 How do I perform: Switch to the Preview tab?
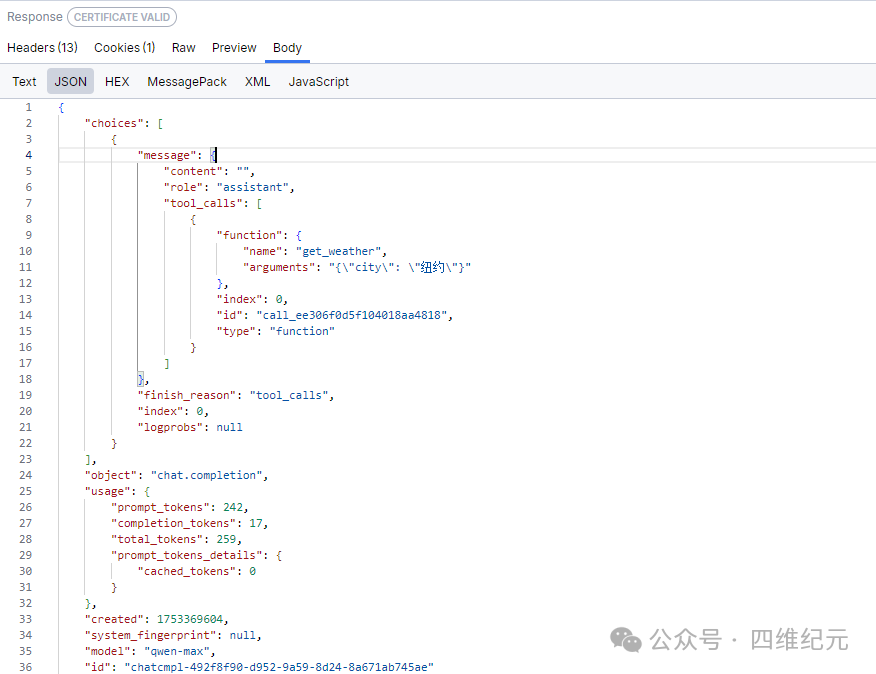[234, 48]
